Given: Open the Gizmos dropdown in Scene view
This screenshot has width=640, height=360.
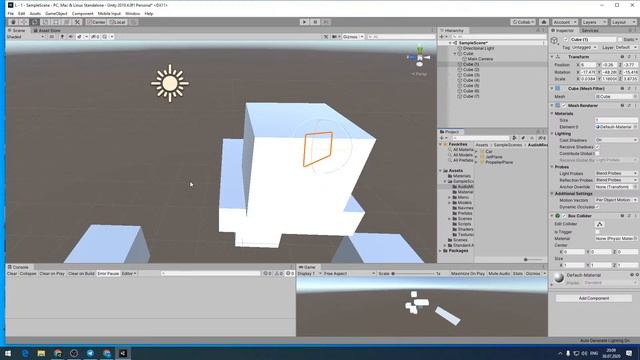Looking at the screenshot, I should tap(353, 37).
